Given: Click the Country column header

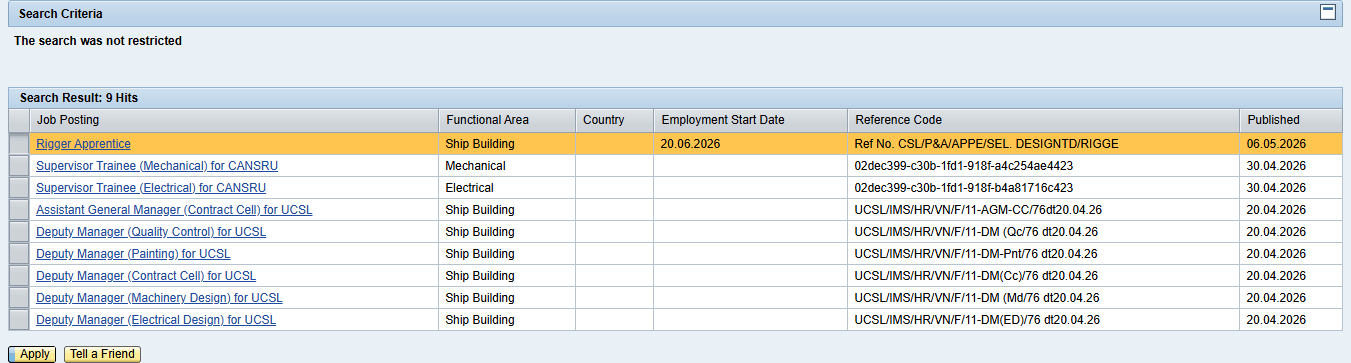Looking at the screenshot, I should click(x=614, y=120).
